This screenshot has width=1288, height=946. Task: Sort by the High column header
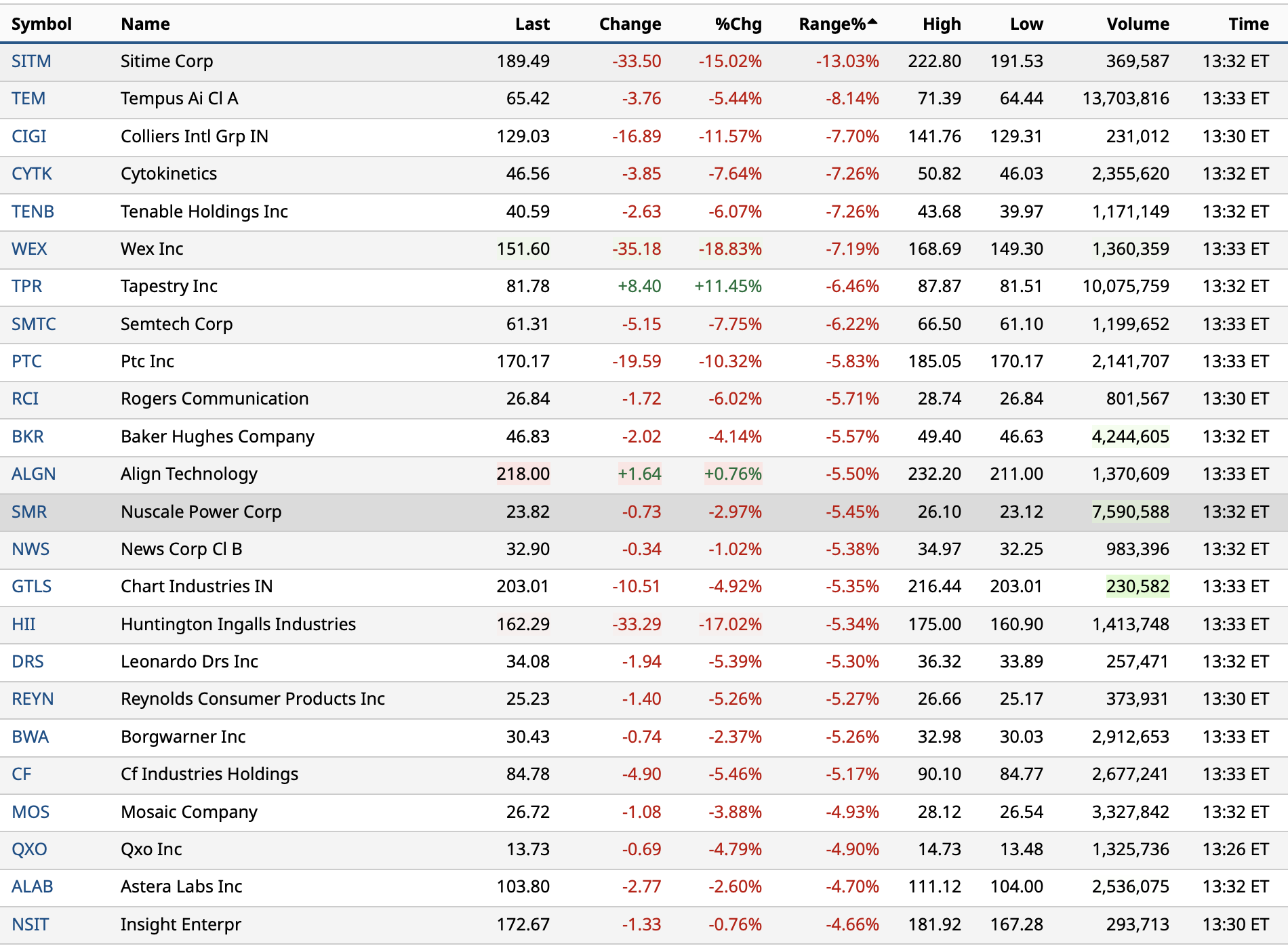click(x=941, y=24)
